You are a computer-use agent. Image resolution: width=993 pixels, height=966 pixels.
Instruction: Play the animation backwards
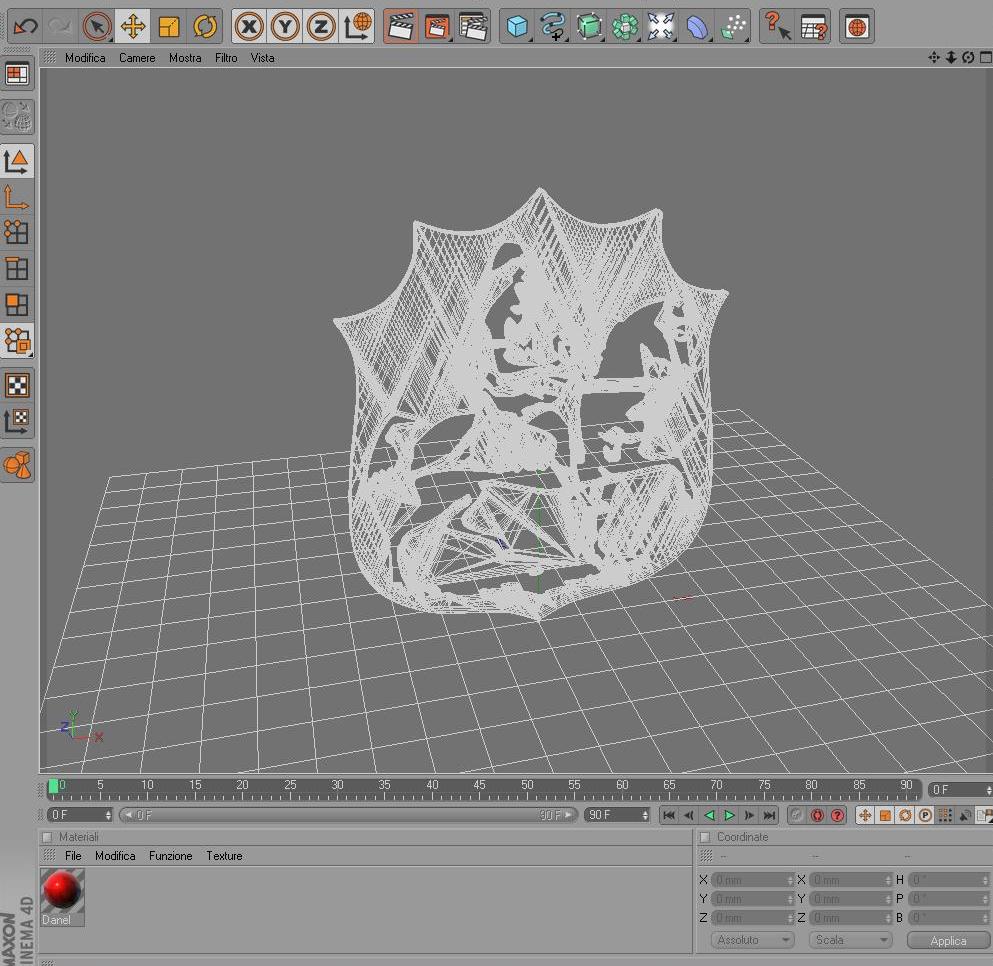coord(709,815)
